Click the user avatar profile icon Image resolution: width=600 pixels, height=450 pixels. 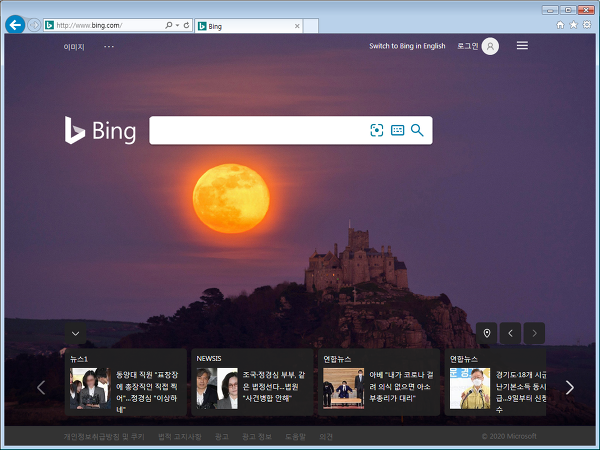(x=490, y=46)
